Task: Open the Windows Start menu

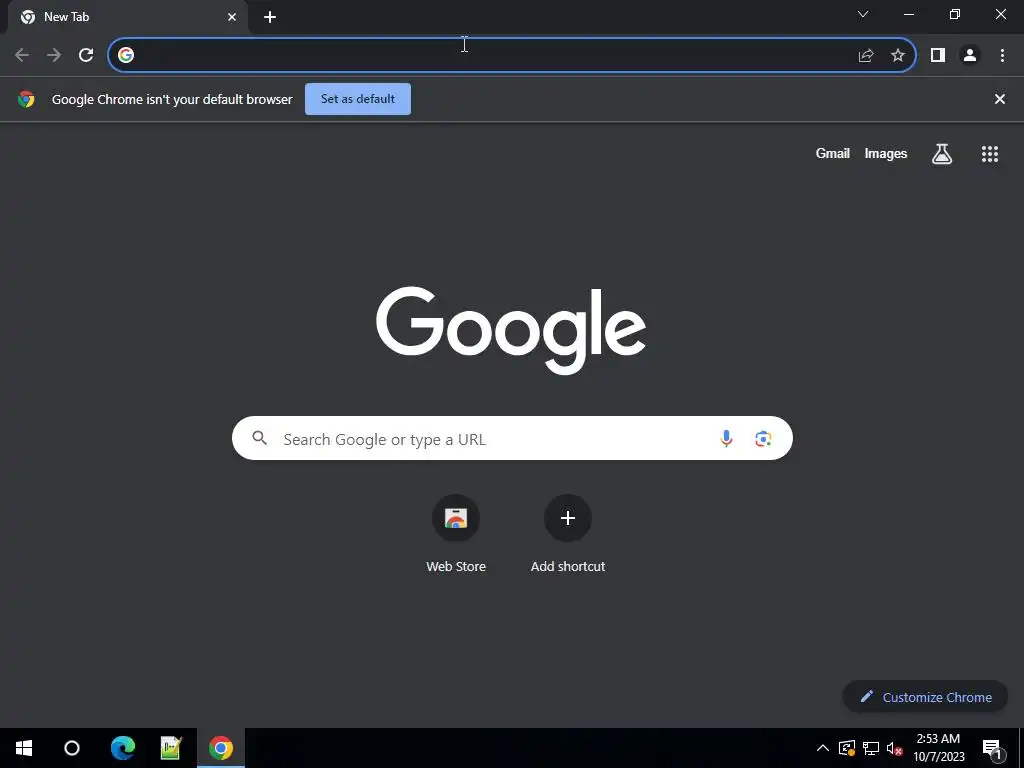Action: 24,748
